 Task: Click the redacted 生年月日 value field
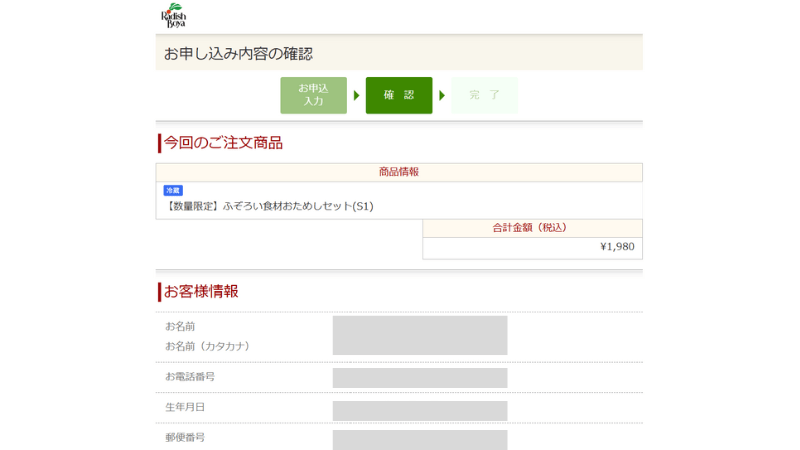[419, 410]
